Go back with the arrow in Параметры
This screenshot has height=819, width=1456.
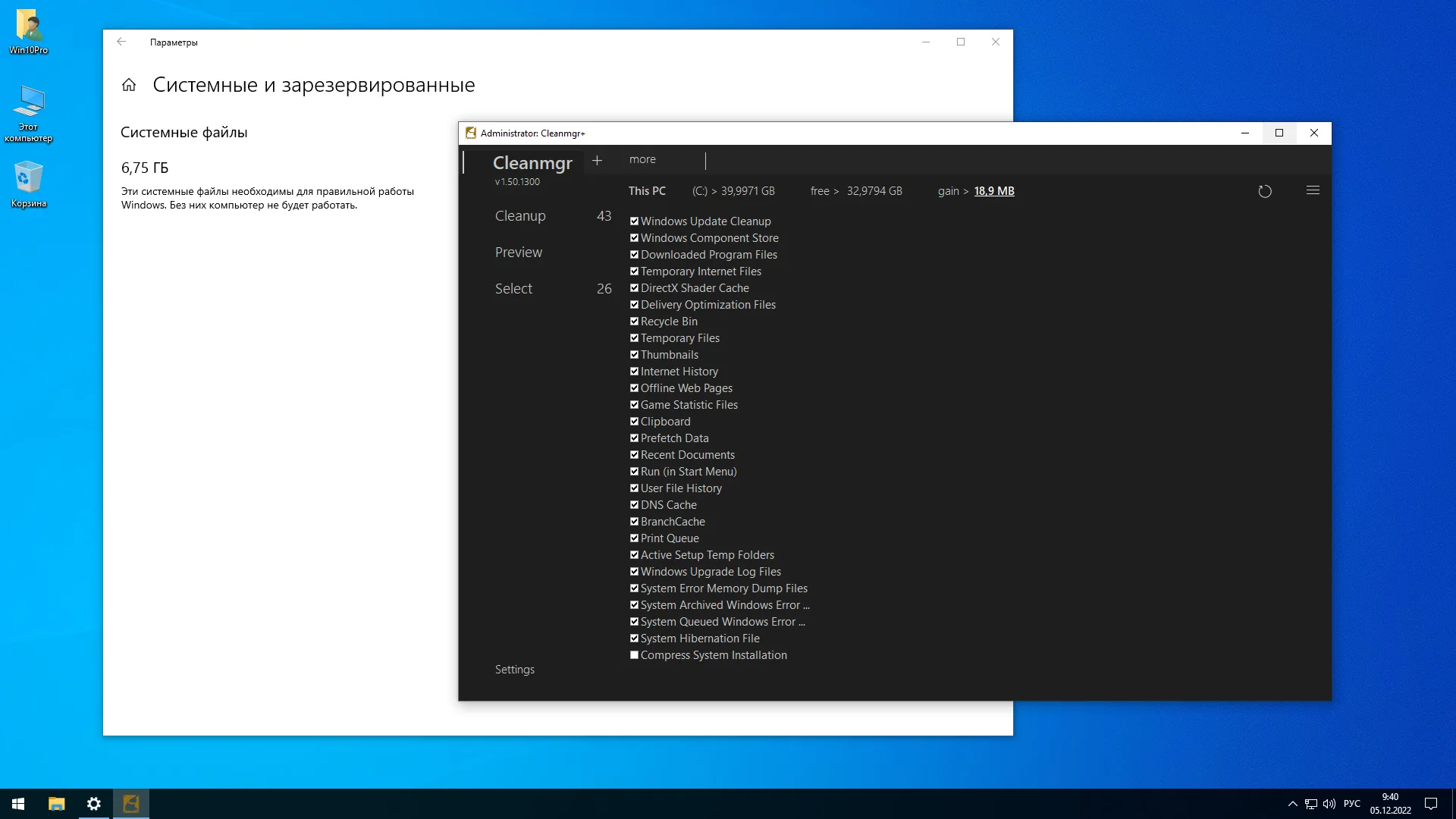[121, 42]
